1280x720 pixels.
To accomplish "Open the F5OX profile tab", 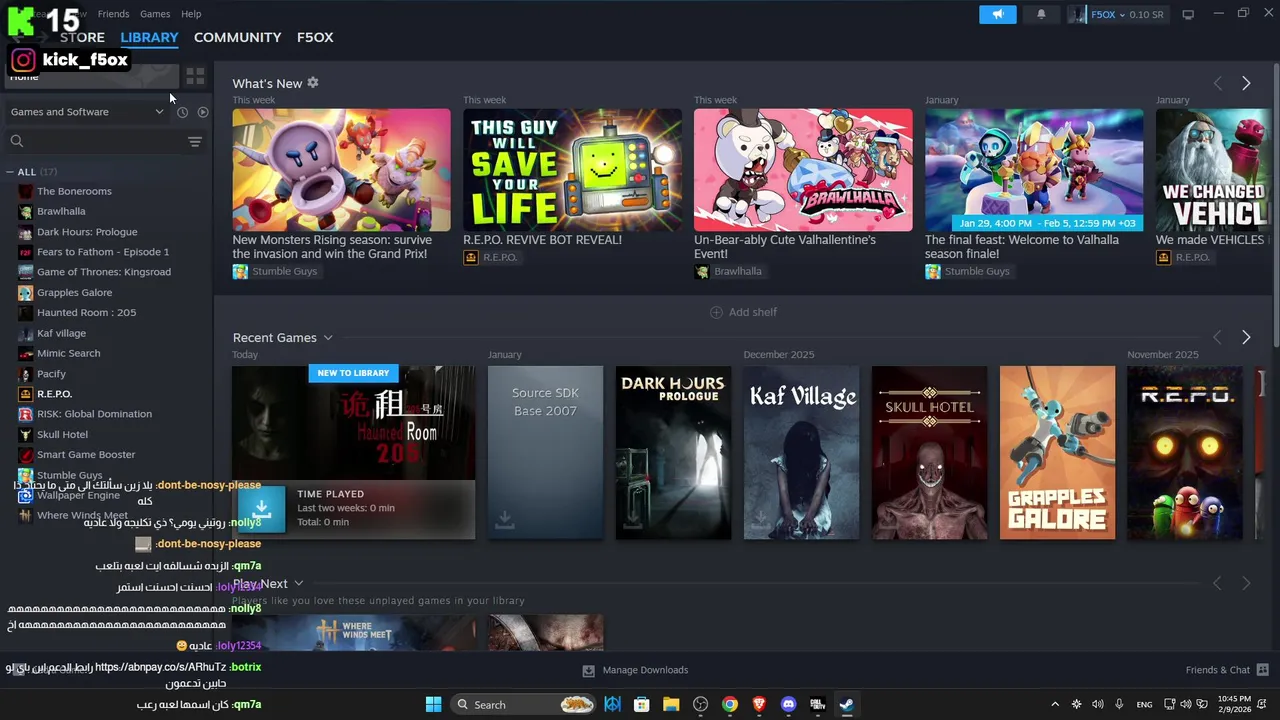I will pyautogui.click(x=315, y=37).
